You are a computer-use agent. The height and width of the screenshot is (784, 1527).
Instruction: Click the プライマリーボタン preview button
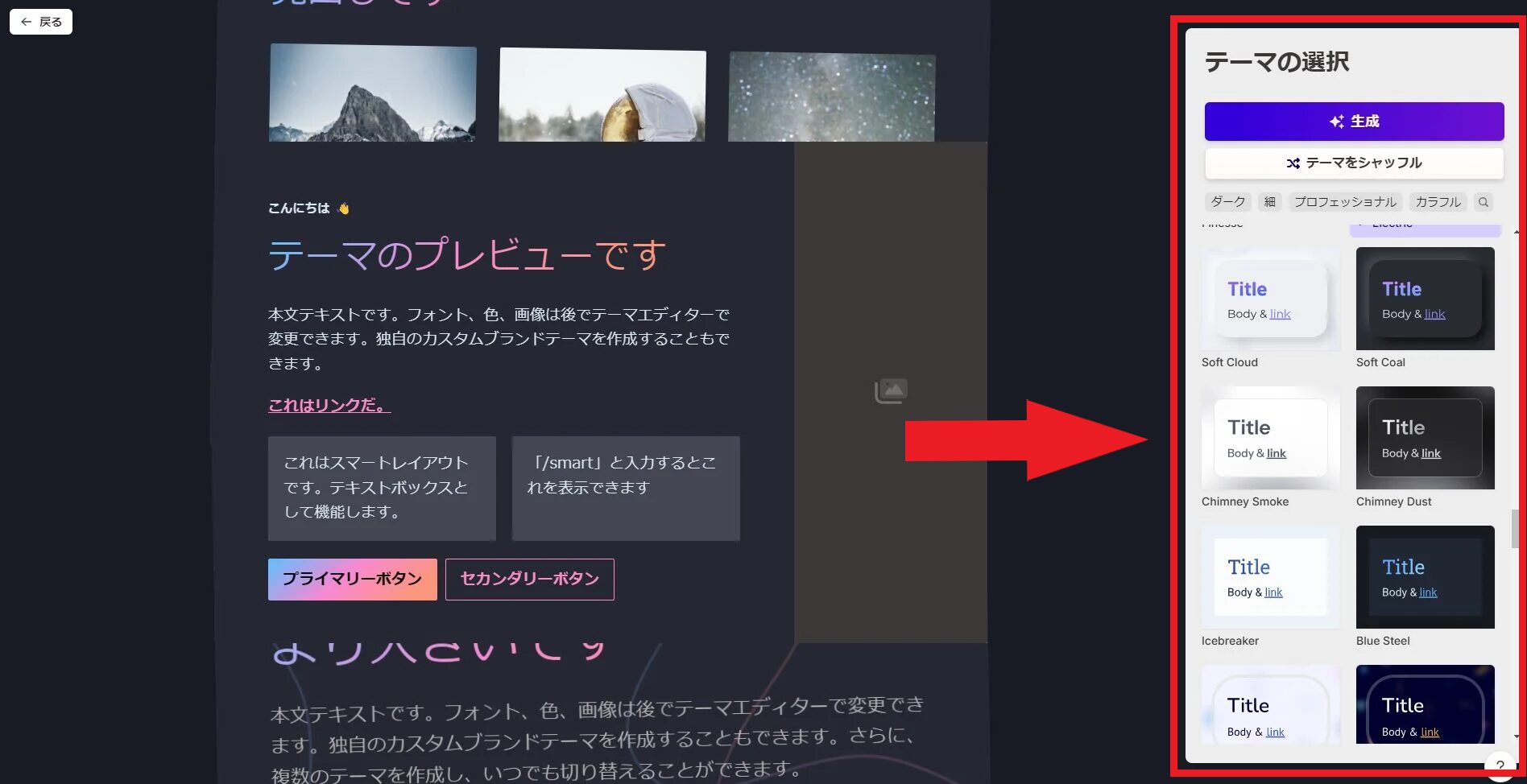353,580
